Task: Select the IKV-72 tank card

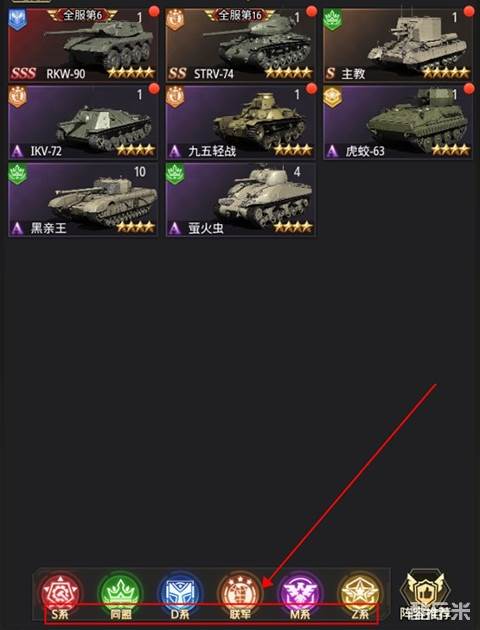Action: tap(83, 122)
